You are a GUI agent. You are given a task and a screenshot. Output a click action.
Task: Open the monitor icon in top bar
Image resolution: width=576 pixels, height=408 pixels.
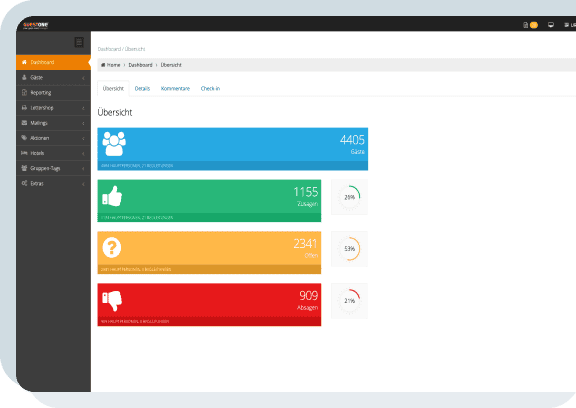(551, 25)
